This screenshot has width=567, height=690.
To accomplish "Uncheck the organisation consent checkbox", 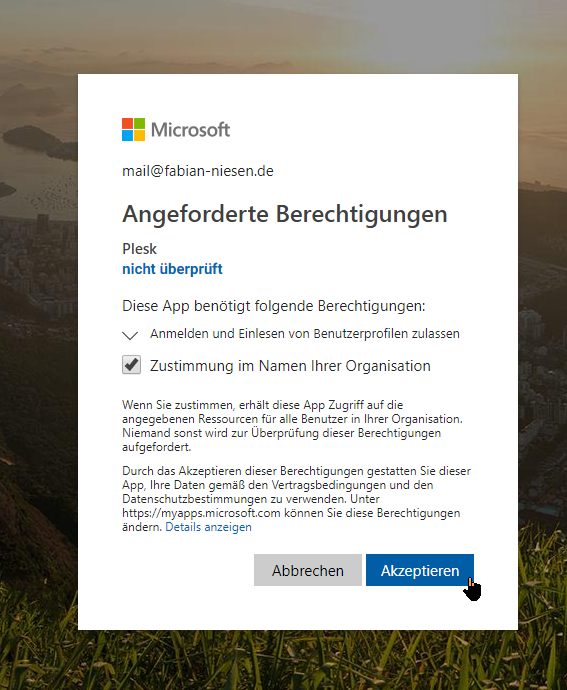I will coord(131,365).
